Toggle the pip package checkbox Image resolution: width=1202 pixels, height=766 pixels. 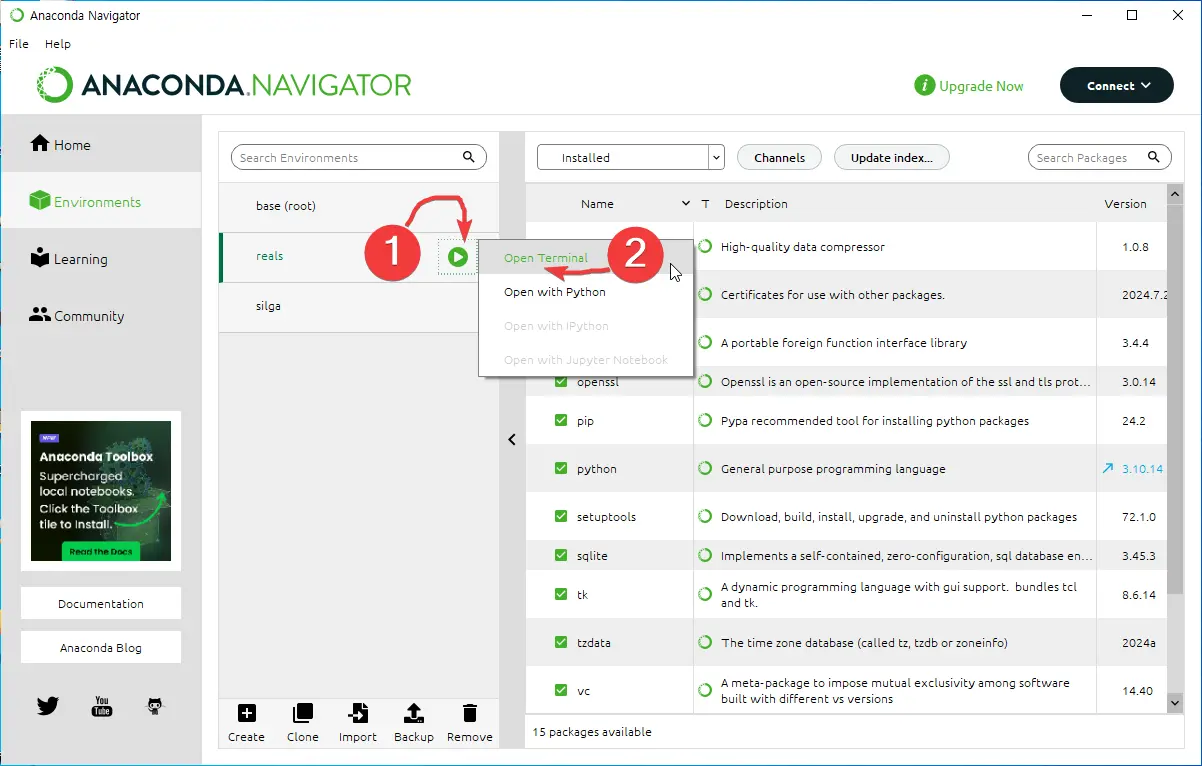(561, 421)
